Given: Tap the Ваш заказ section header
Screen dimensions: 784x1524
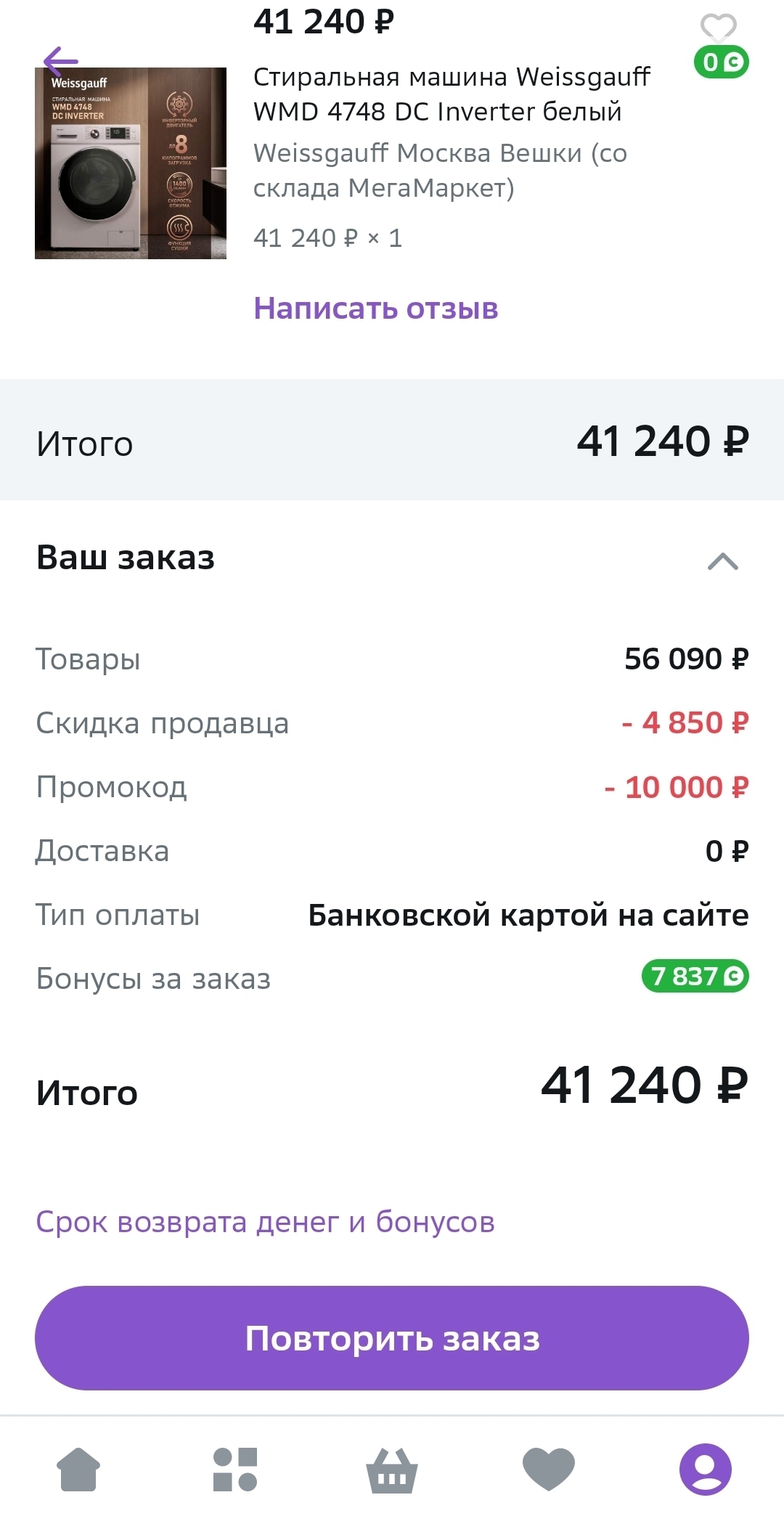Looking at the screenshot, I should point(126,558).
